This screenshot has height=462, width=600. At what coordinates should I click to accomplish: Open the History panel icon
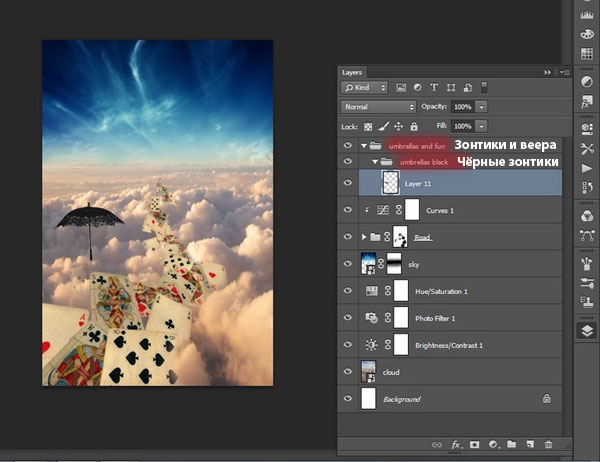pos(587,188)
